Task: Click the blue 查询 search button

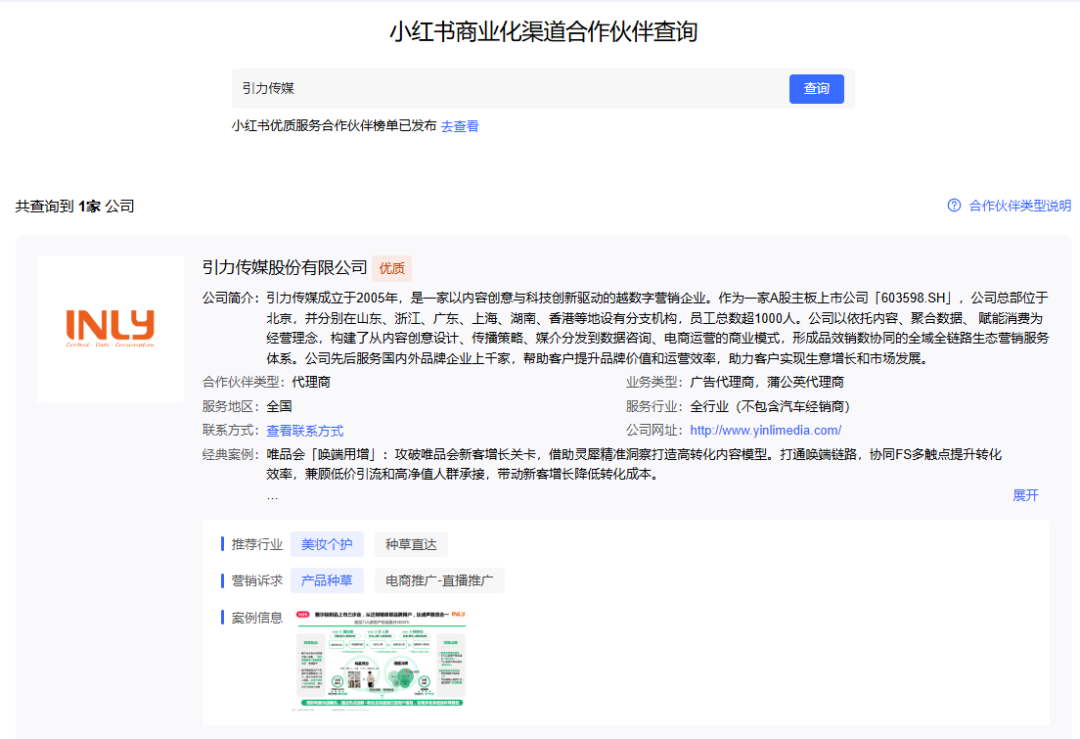Action: tap(816, 89)
